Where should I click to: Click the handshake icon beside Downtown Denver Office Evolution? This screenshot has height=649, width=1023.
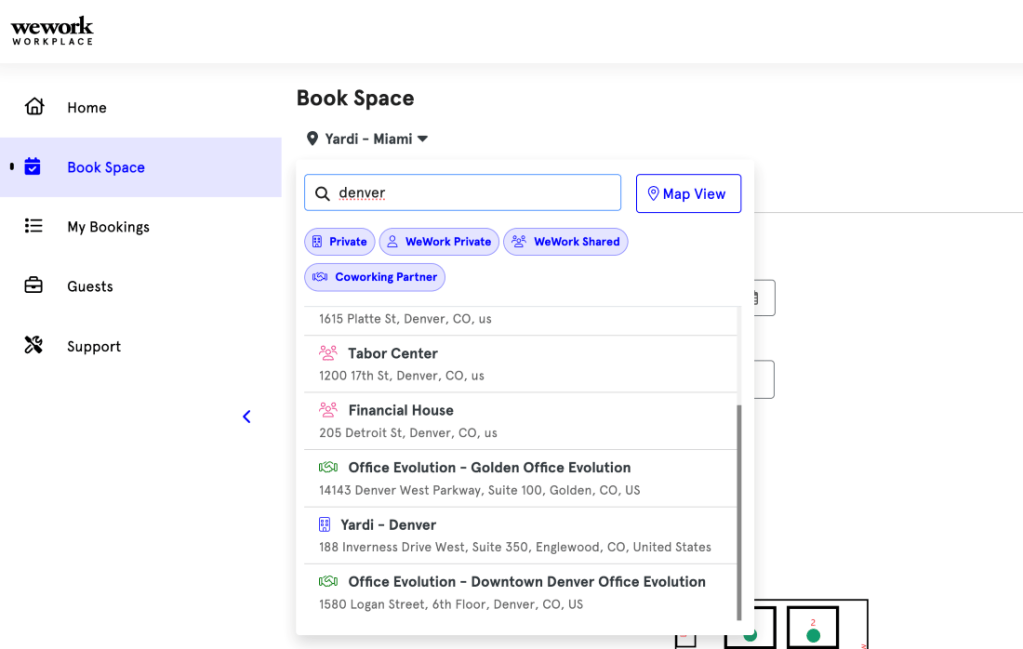(x=328, y=581)
